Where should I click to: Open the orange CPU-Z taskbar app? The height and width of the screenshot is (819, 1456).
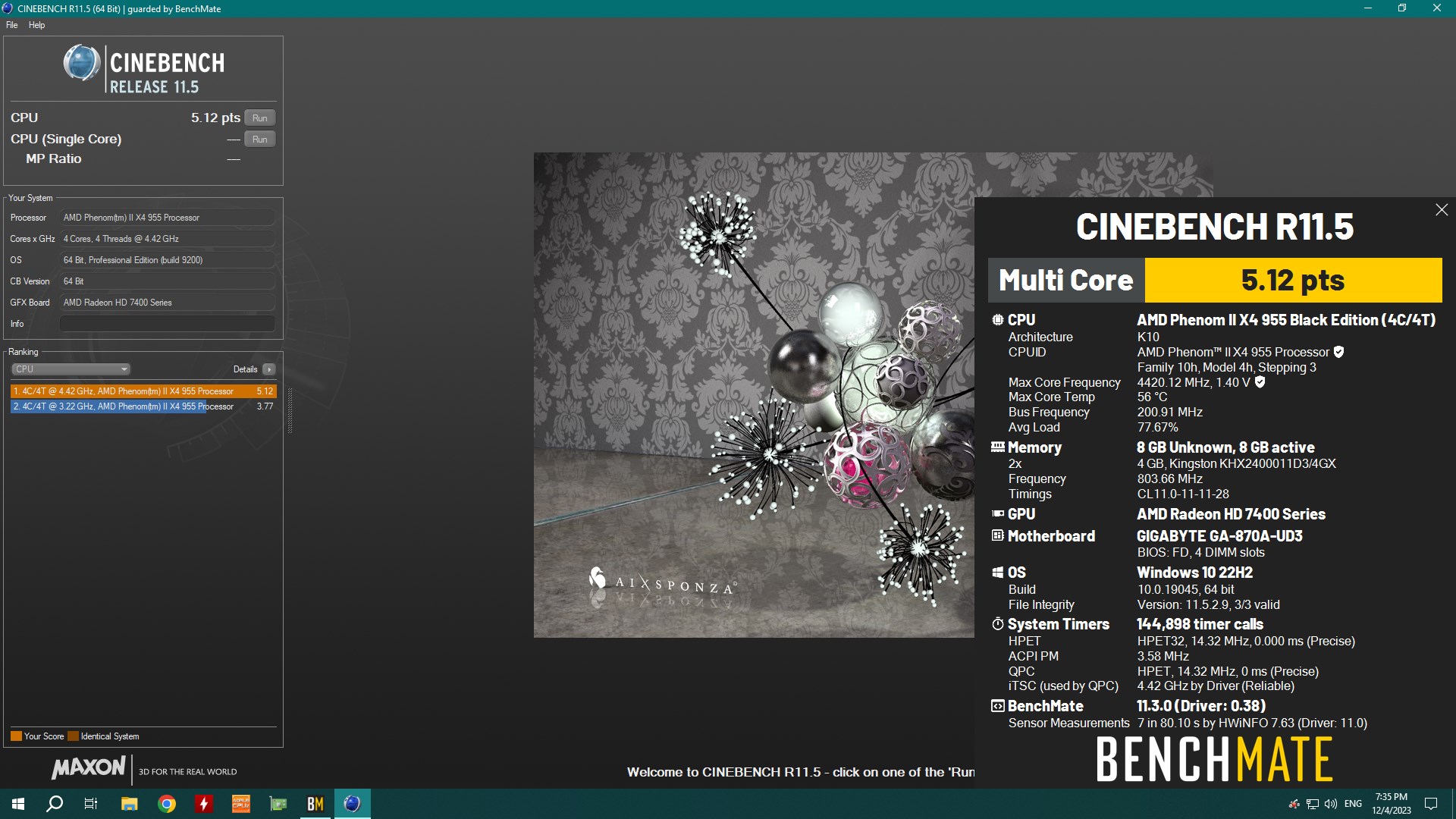click(x=241, y=804)
